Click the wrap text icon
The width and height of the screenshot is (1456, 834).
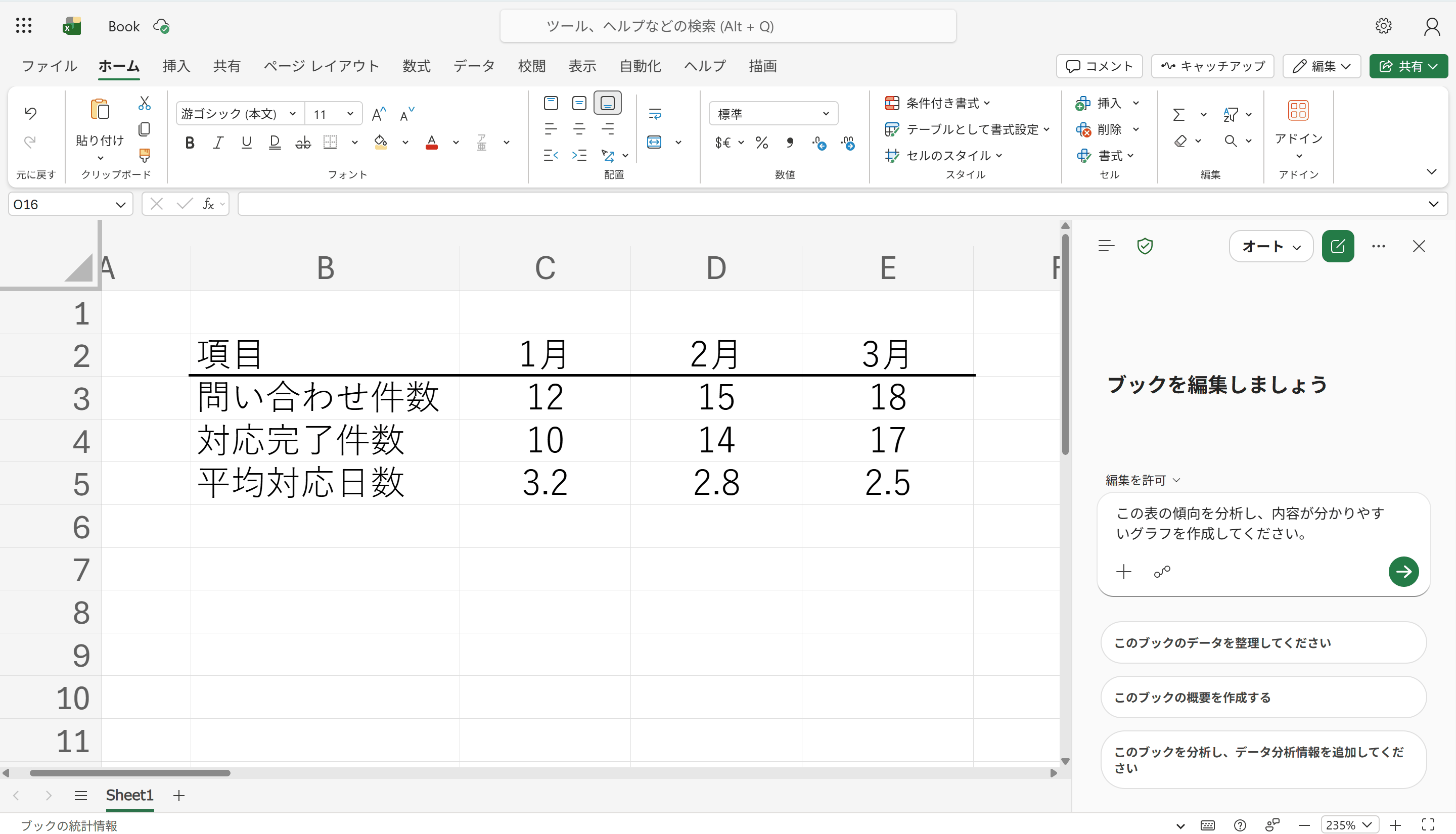(x=655, y=114)
